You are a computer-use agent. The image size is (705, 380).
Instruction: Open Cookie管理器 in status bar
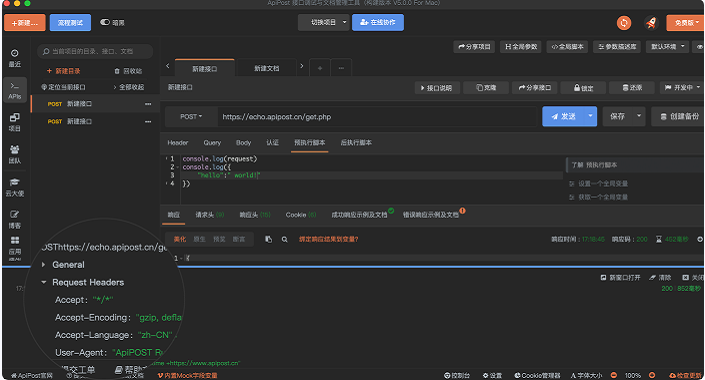coord(537,375)
